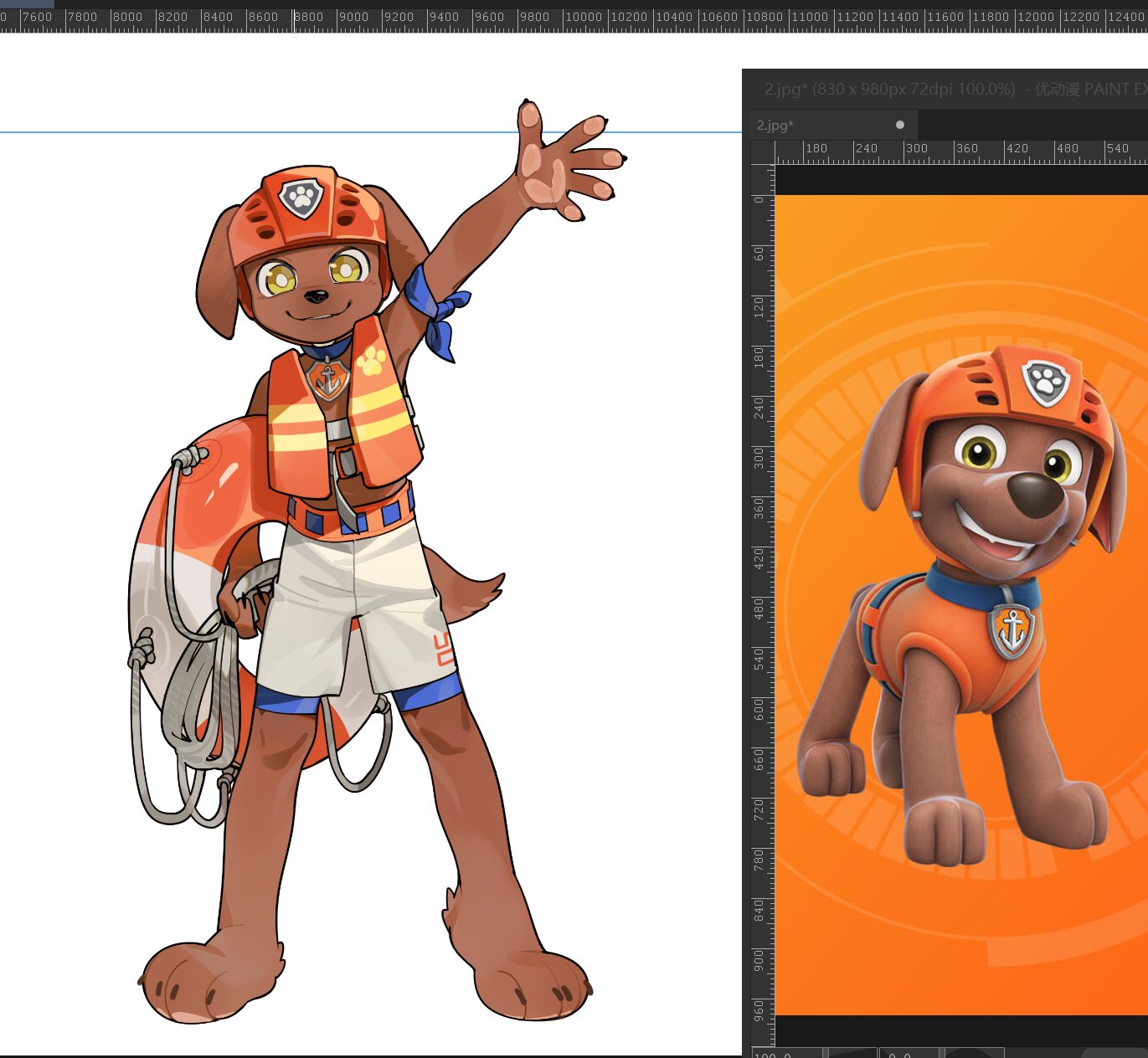Viewport: 1148px width, 1058px height.
Task: Click the zoom slider beside the 100.0 field
Action: click(x=852, y=1053)
